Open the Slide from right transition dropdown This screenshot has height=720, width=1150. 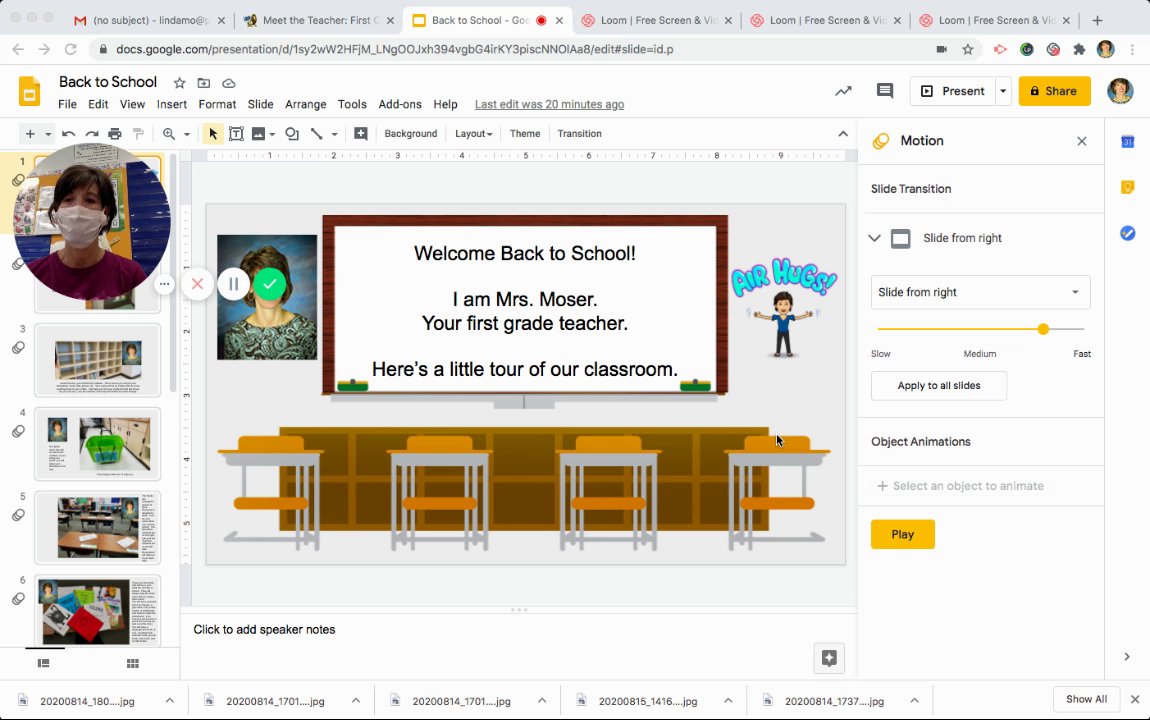[980, 292]
